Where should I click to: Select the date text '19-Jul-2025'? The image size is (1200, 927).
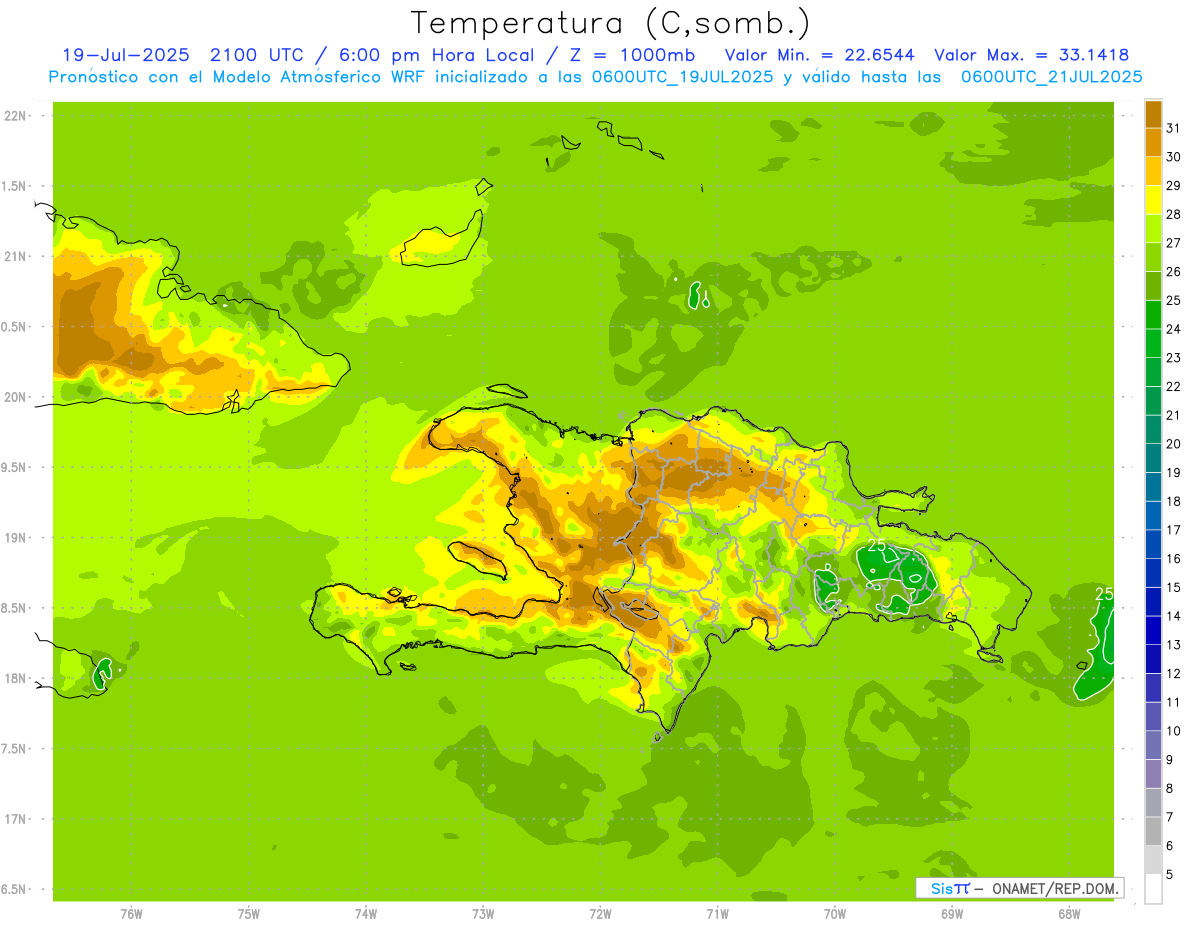(x=128, y=55)
